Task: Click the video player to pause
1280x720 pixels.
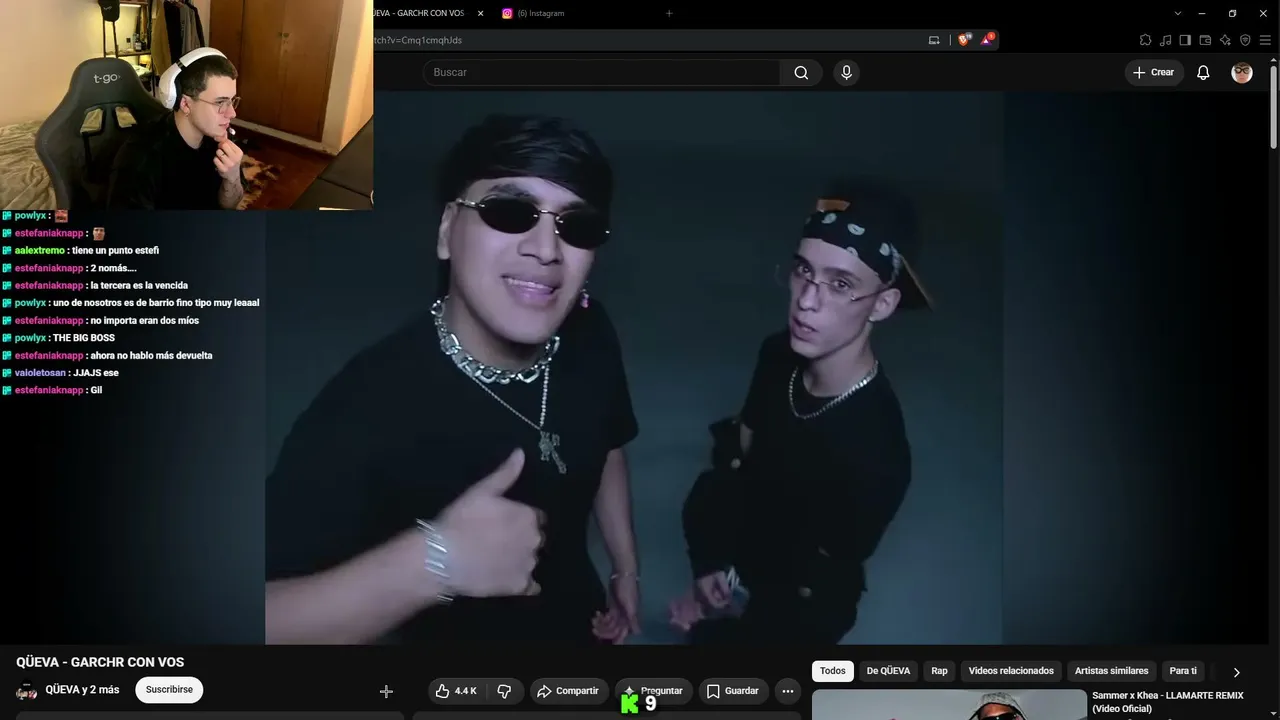Action: pyautogui.click(x=634, y=368)
